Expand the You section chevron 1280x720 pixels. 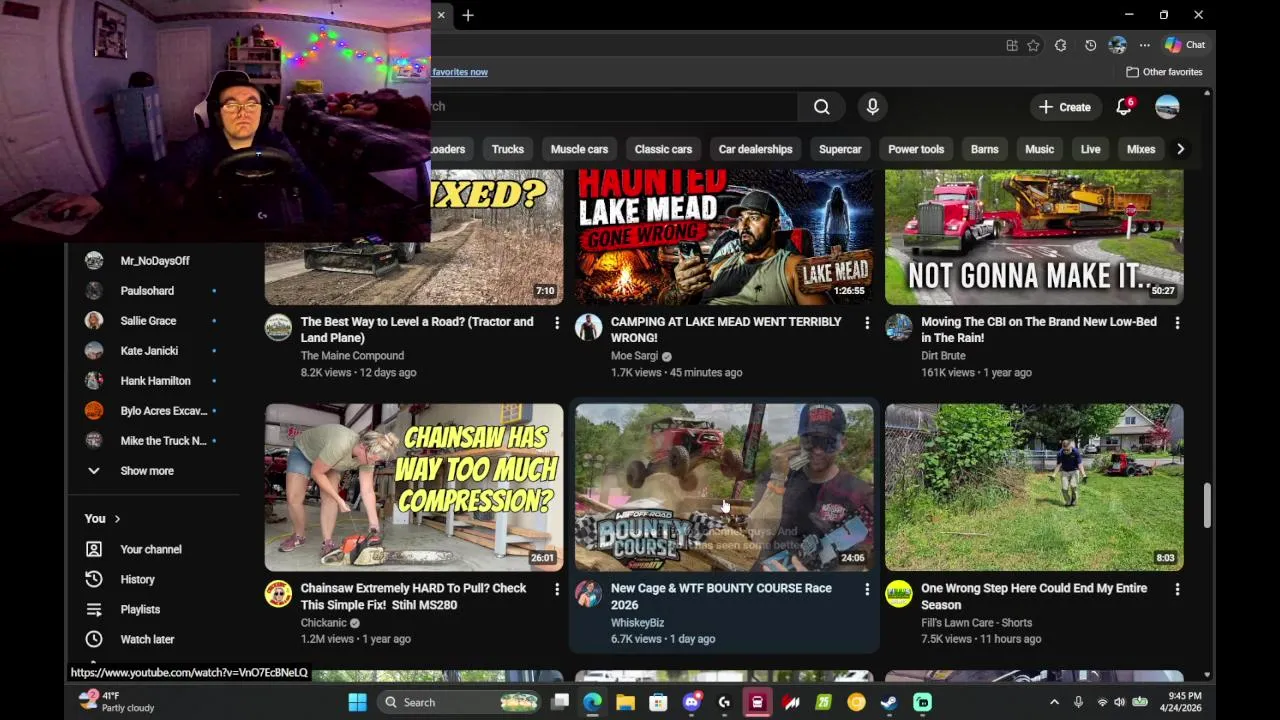(x=117, y=519)
